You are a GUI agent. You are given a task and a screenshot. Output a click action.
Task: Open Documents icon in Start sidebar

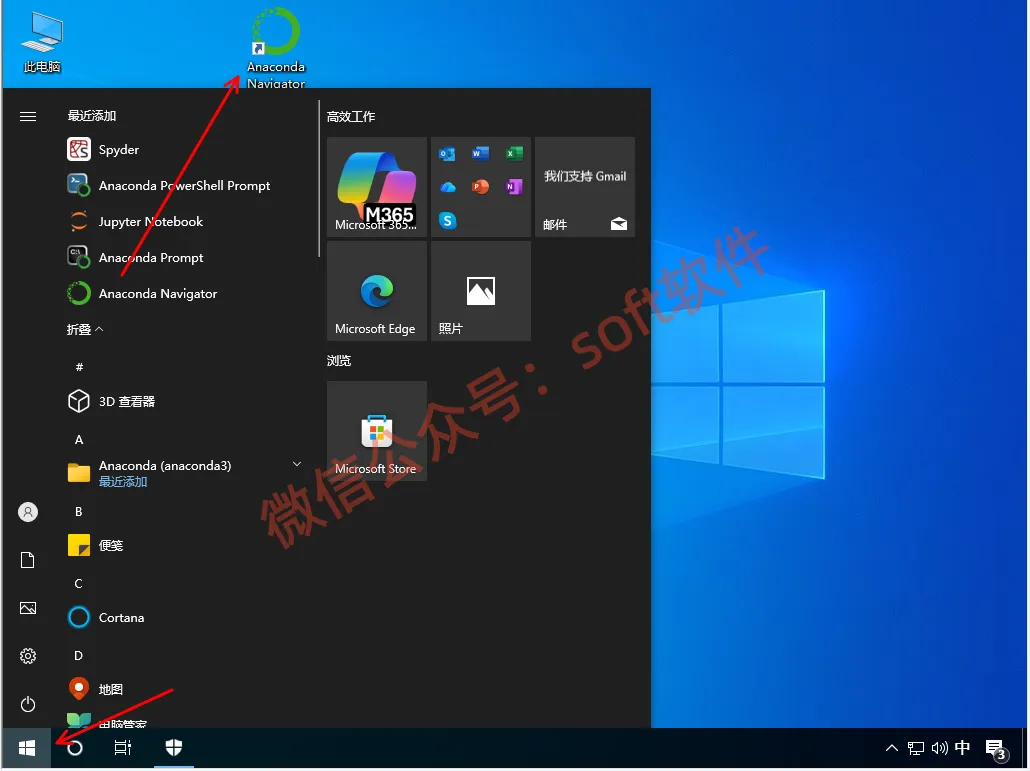coord(28,561)
